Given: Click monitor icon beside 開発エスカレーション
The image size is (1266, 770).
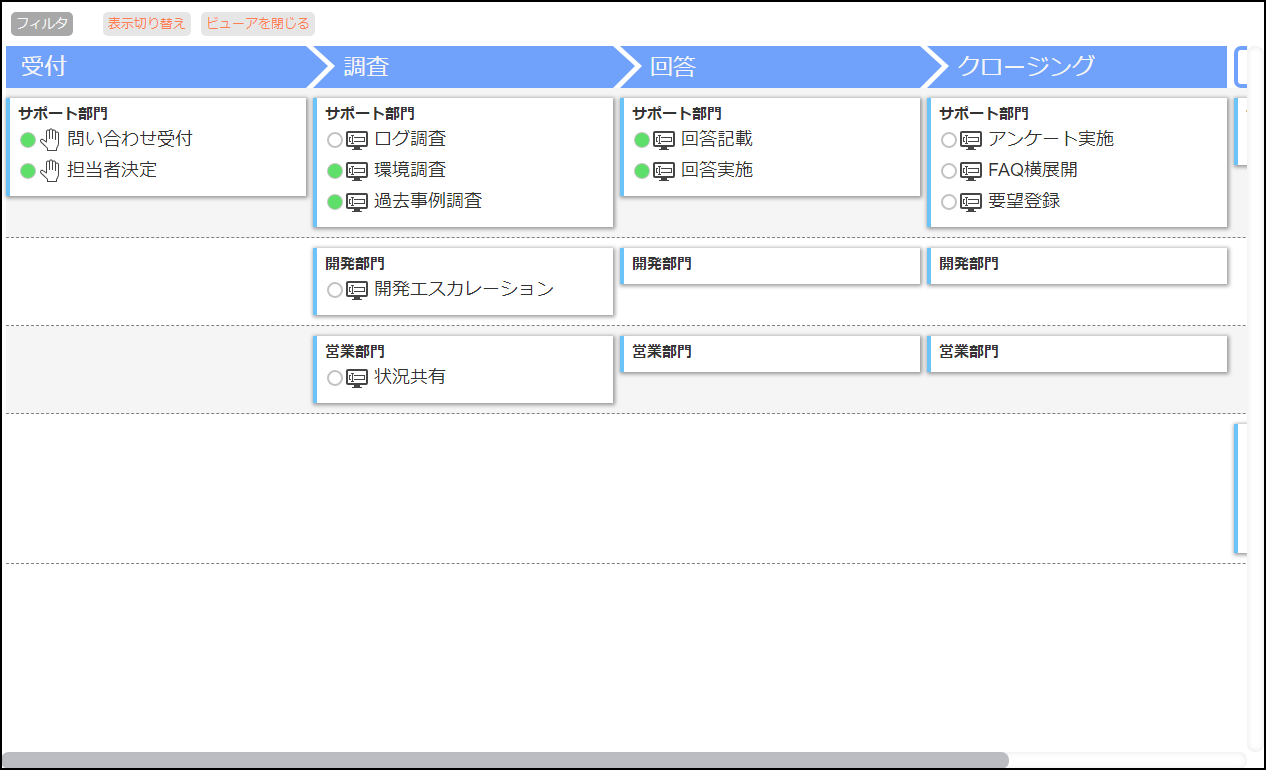Looking at the screenshot, I should click(x=357, y=290).
